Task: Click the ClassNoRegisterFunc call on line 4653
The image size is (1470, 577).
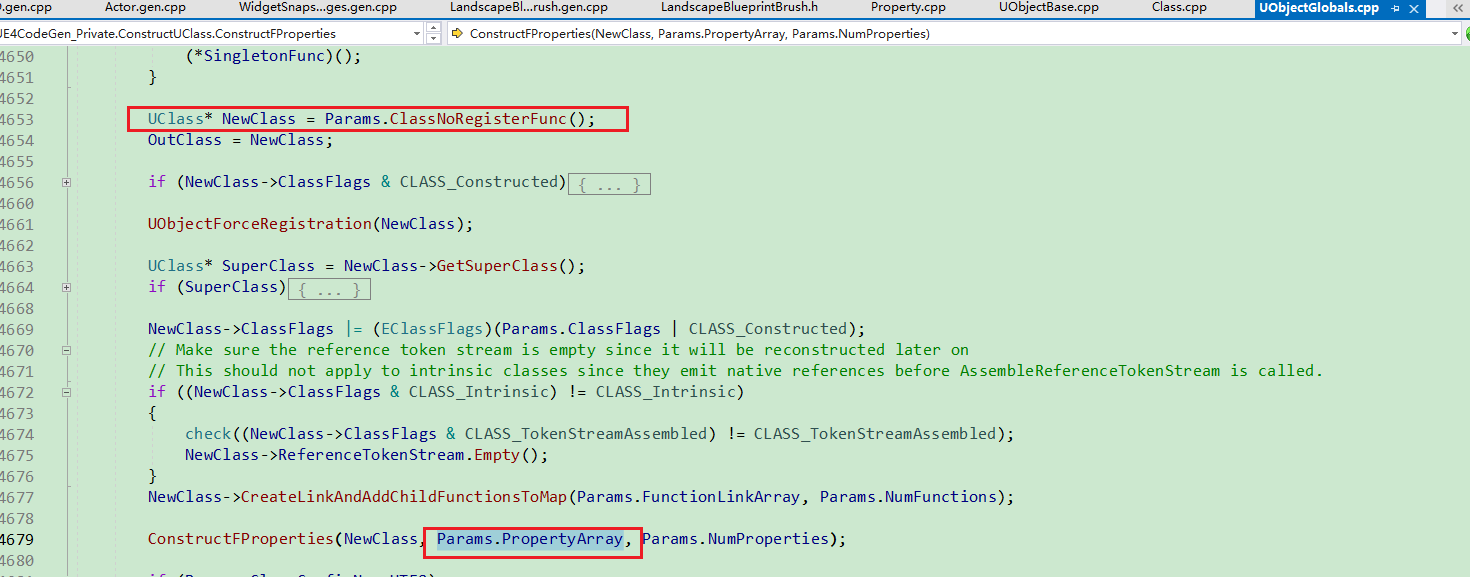Action: point(478,119)
